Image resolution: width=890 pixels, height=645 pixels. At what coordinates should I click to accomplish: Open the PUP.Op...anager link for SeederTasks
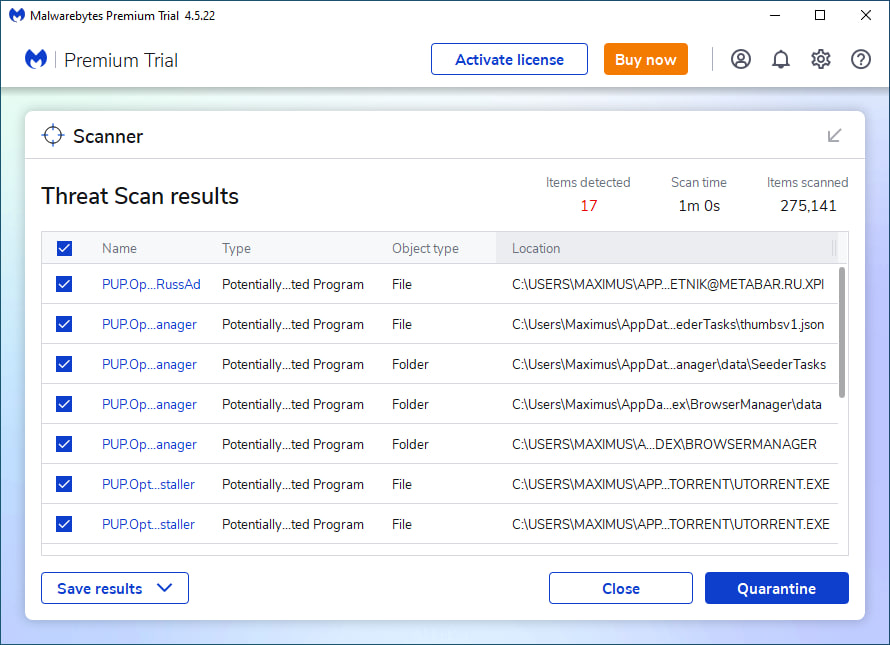pyautogui.click(x=149, y=364)
